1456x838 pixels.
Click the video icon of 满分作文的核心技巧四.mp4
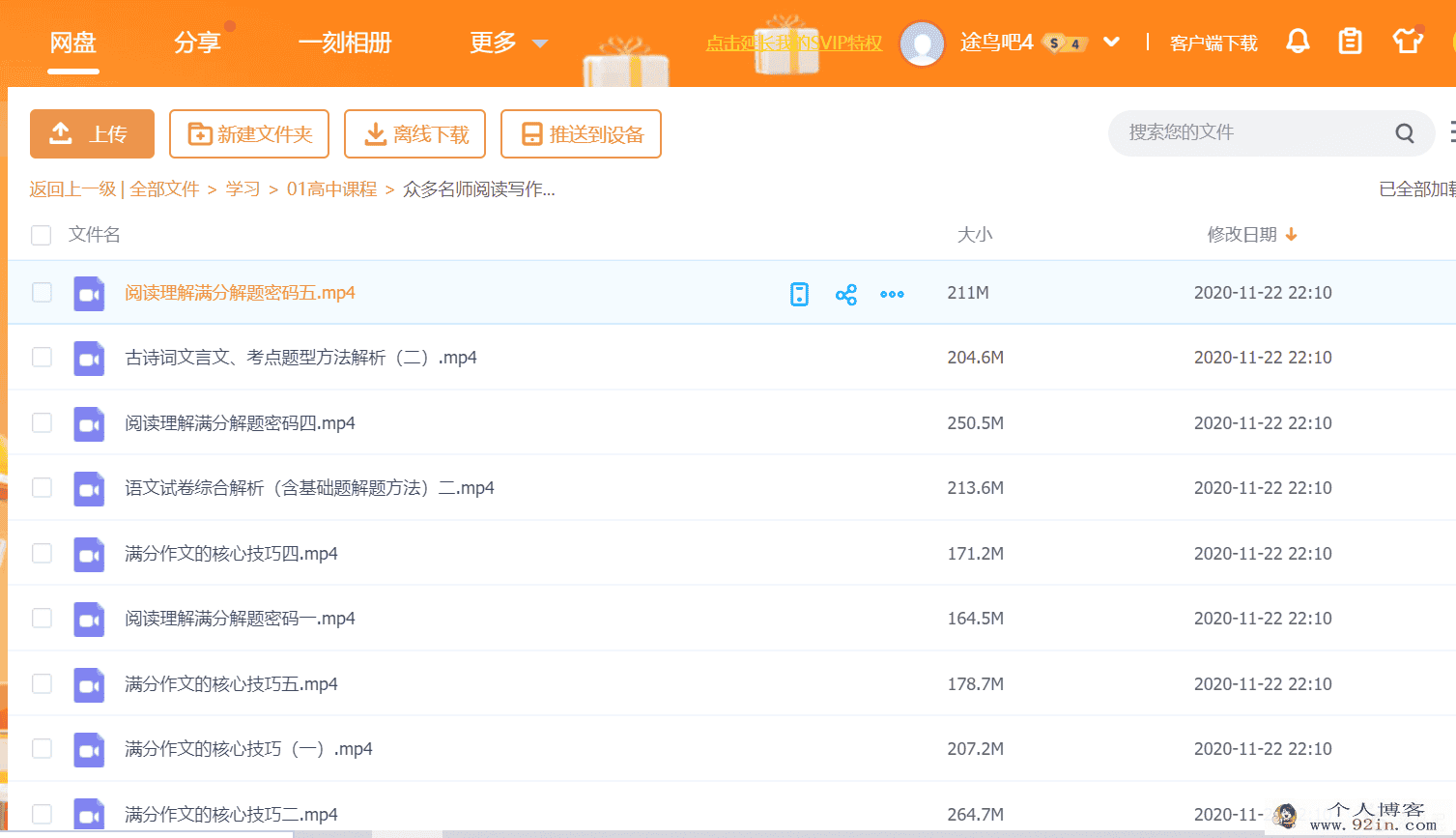[x=89, y=555]
